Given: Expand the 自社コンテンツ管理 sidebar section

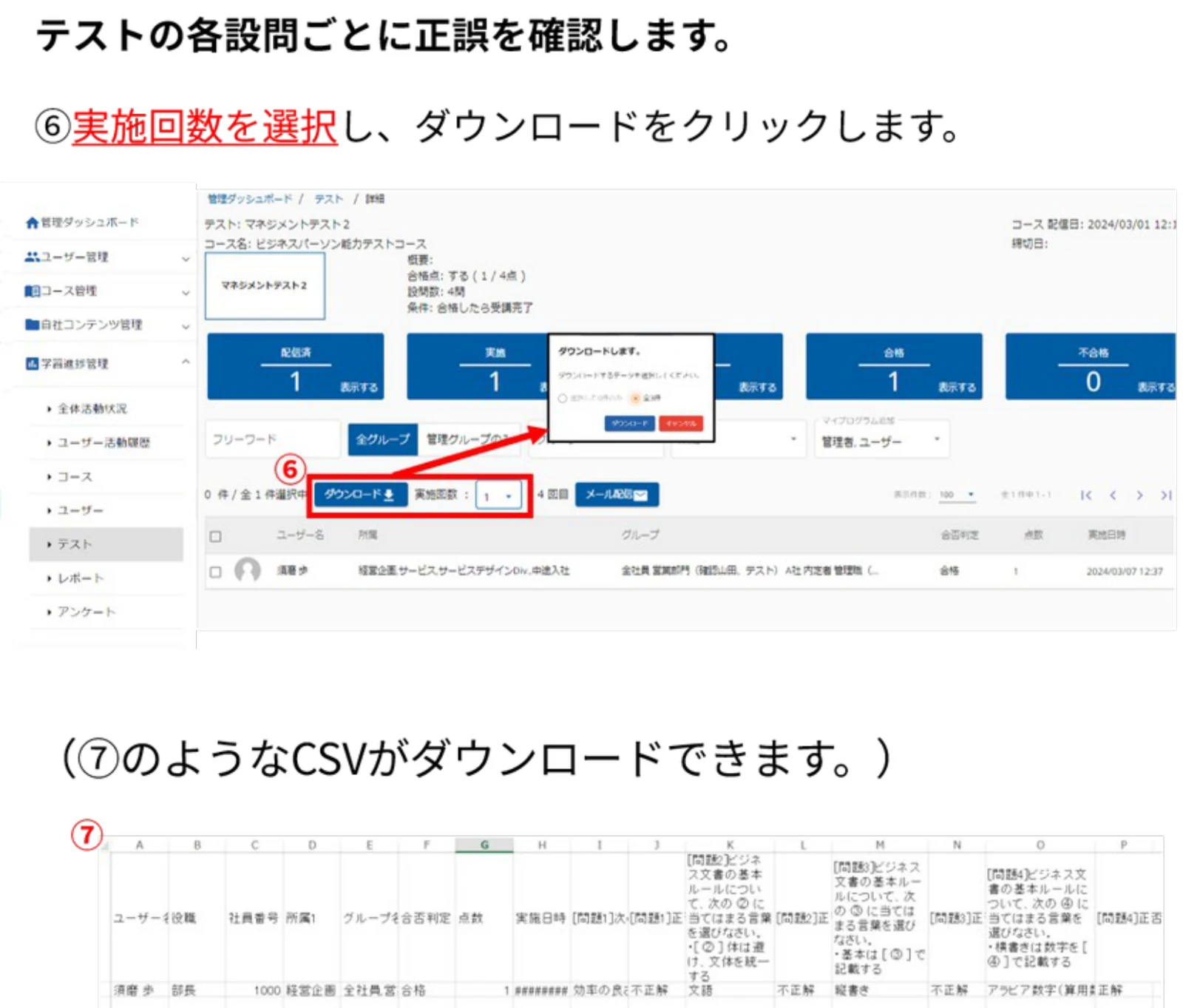Looking at the screenshot, I should point(186,325).
